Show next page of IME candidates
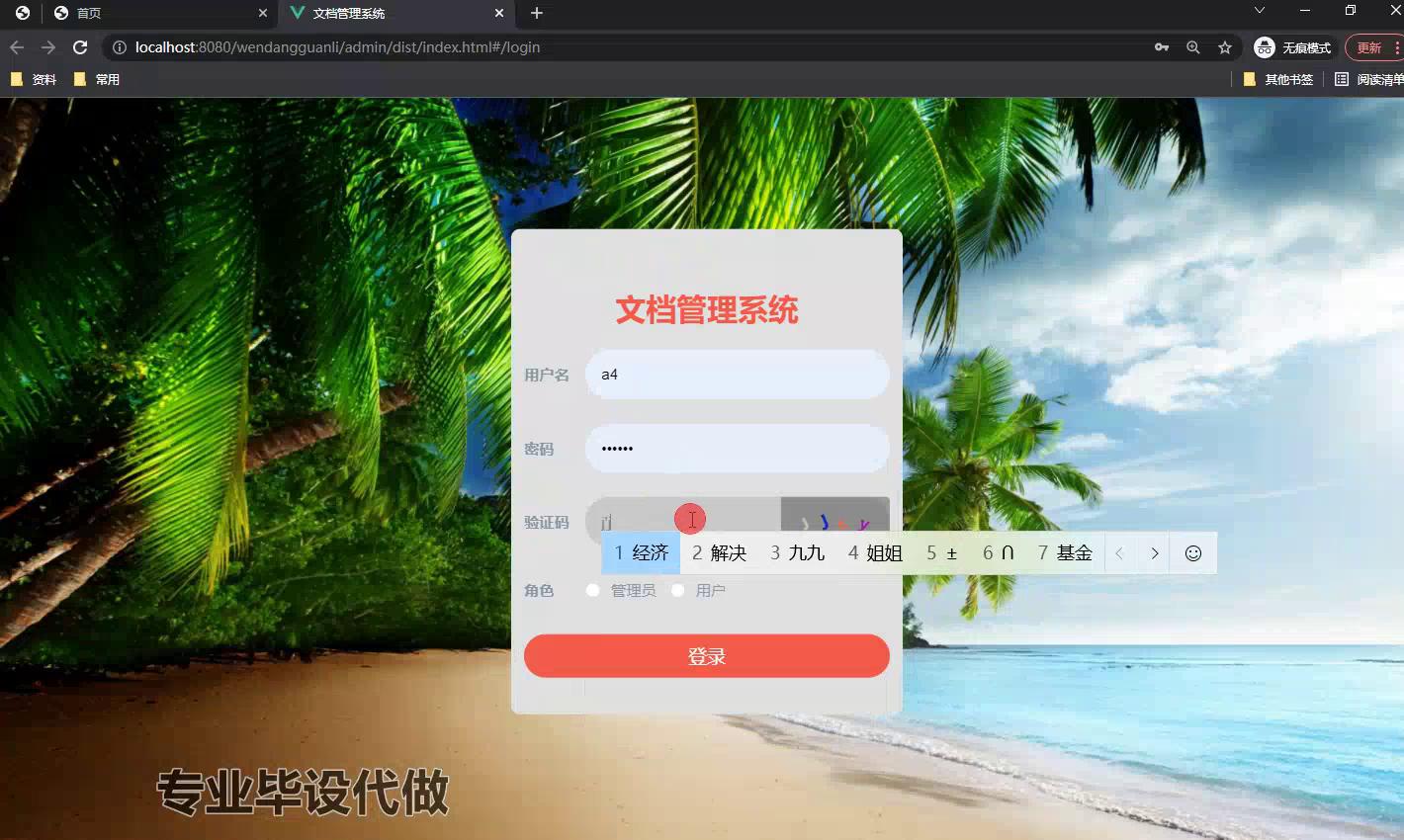 point(1154,553)
